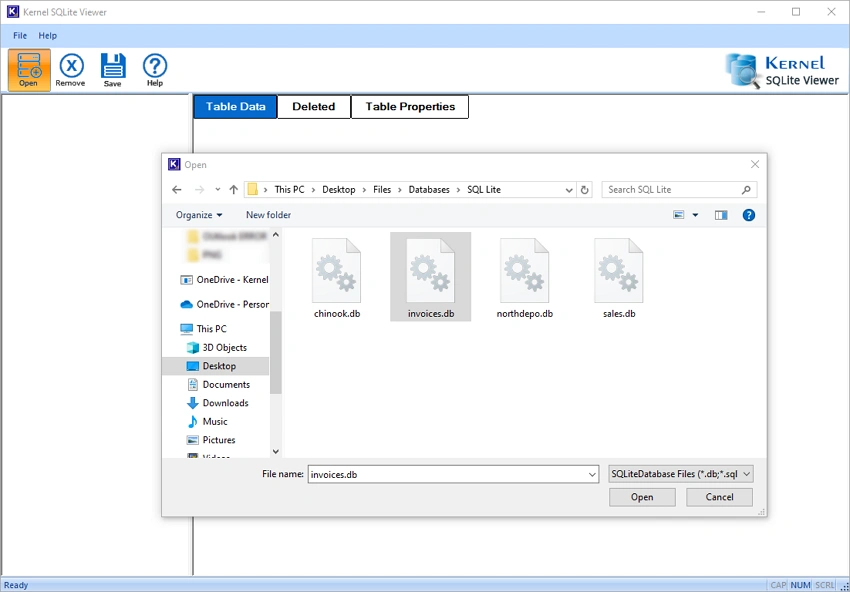Viewport: 850px width, 592px height.
Task: Click Desktop in the address path
Action: (339, 190)
